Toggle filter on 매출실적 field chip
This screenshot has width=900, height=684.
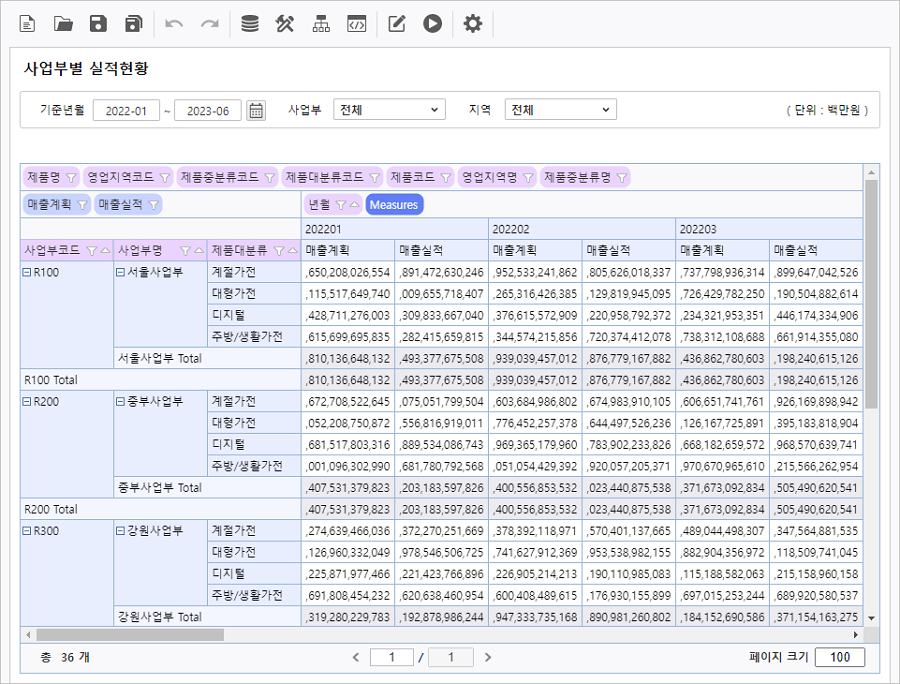point(154,205)
